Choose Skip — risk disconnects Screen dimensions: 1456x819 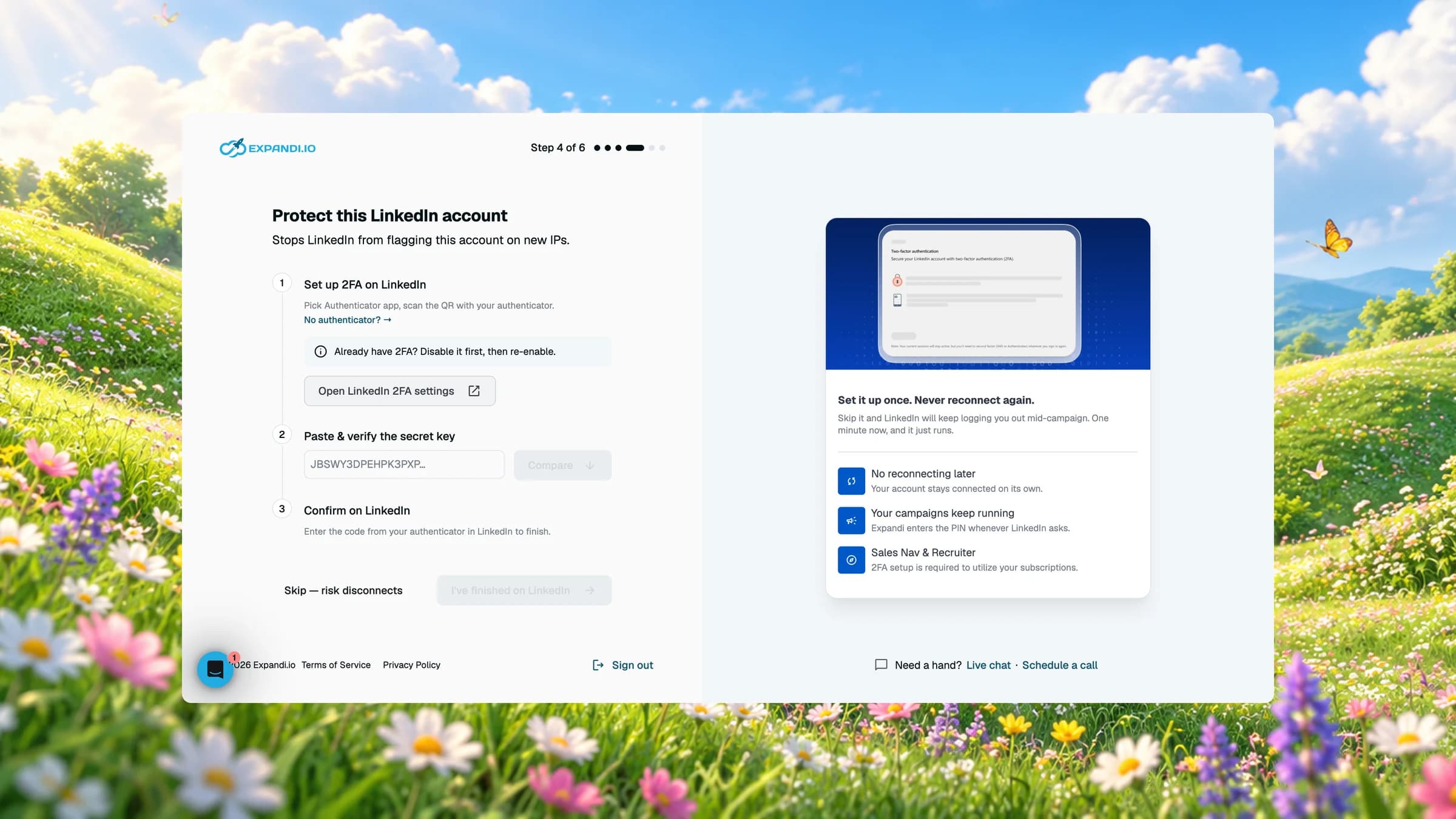point(343,590)
